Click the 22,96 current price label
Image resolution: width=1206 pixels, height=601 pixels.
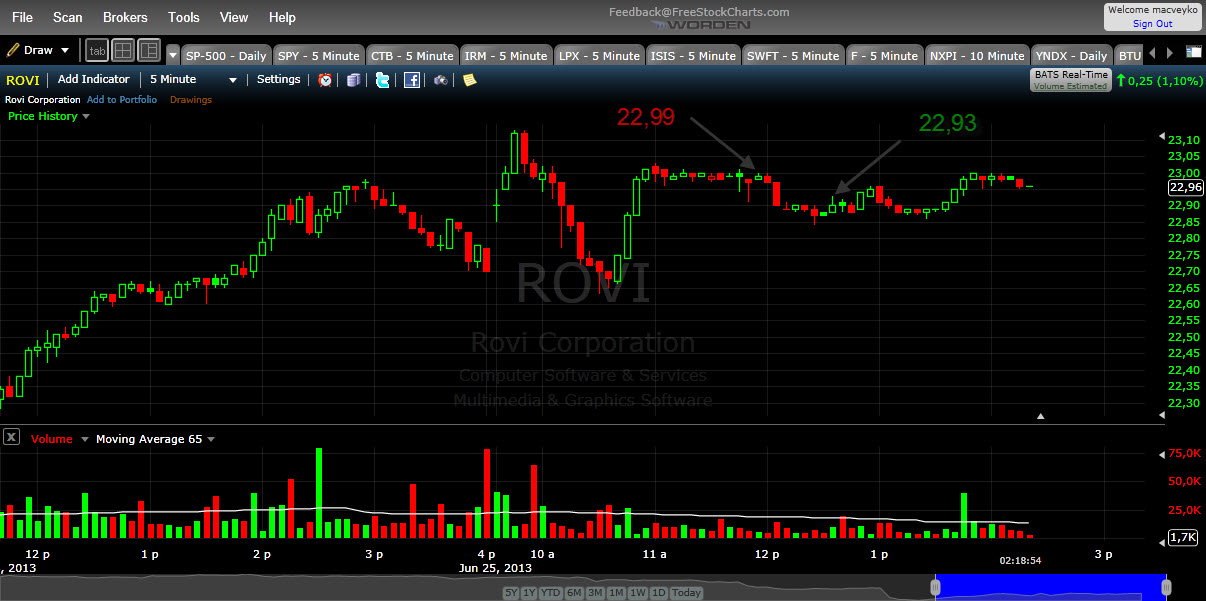(x=1185, y=187)
